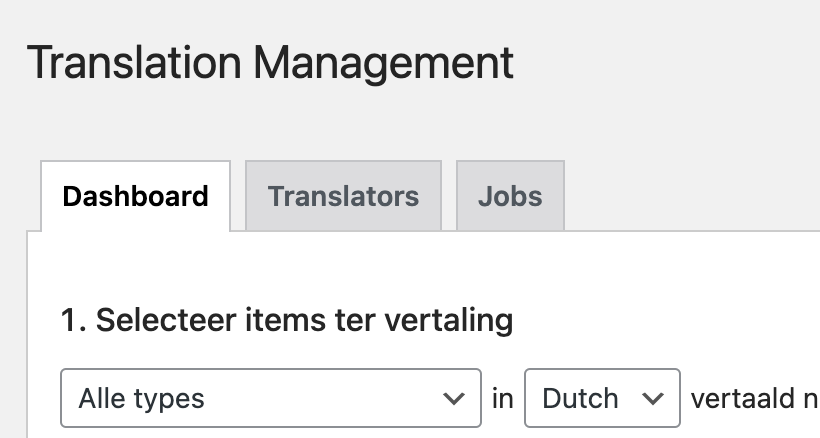Image resolution: width=820 pixels, height=438 pixels.
Task: Click the word 'Management' in the title
Action: click(x=383, y=62)
